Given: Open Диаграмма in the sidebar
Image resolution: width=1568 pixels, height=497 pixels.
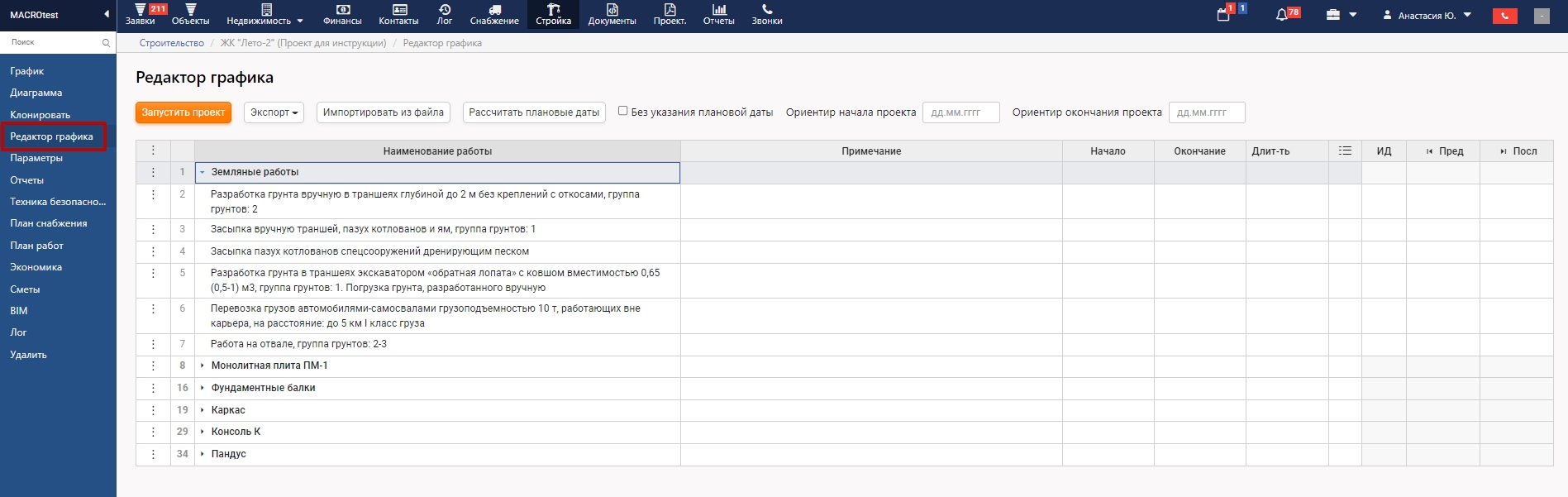Looking at the screenshot, I should point(36,93).
